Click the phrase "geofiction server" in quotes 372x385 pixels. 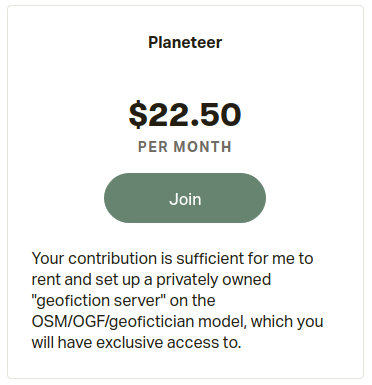[x=99, y=301]
